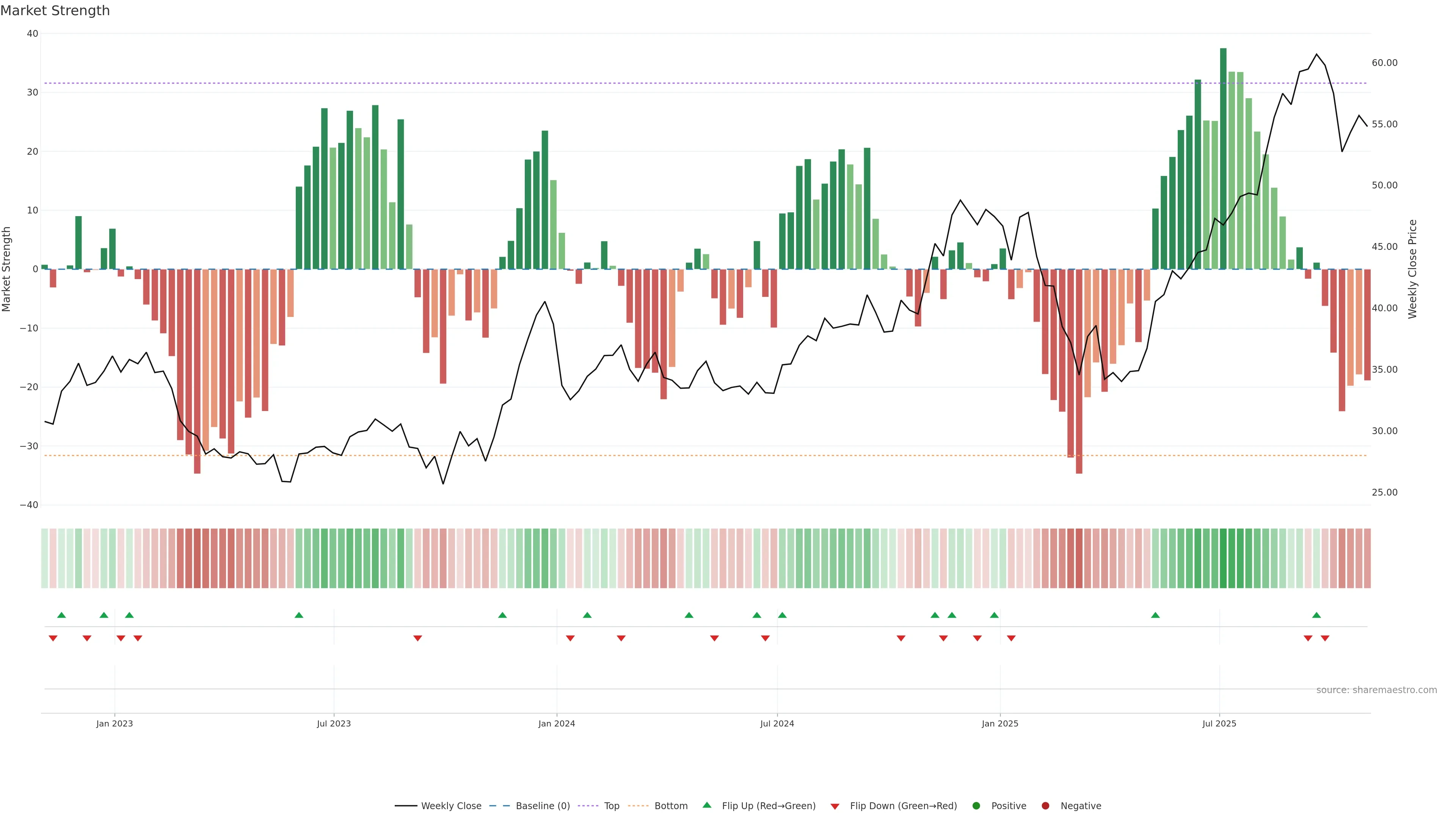Click the green Positive legend dot

coord(976,806)
